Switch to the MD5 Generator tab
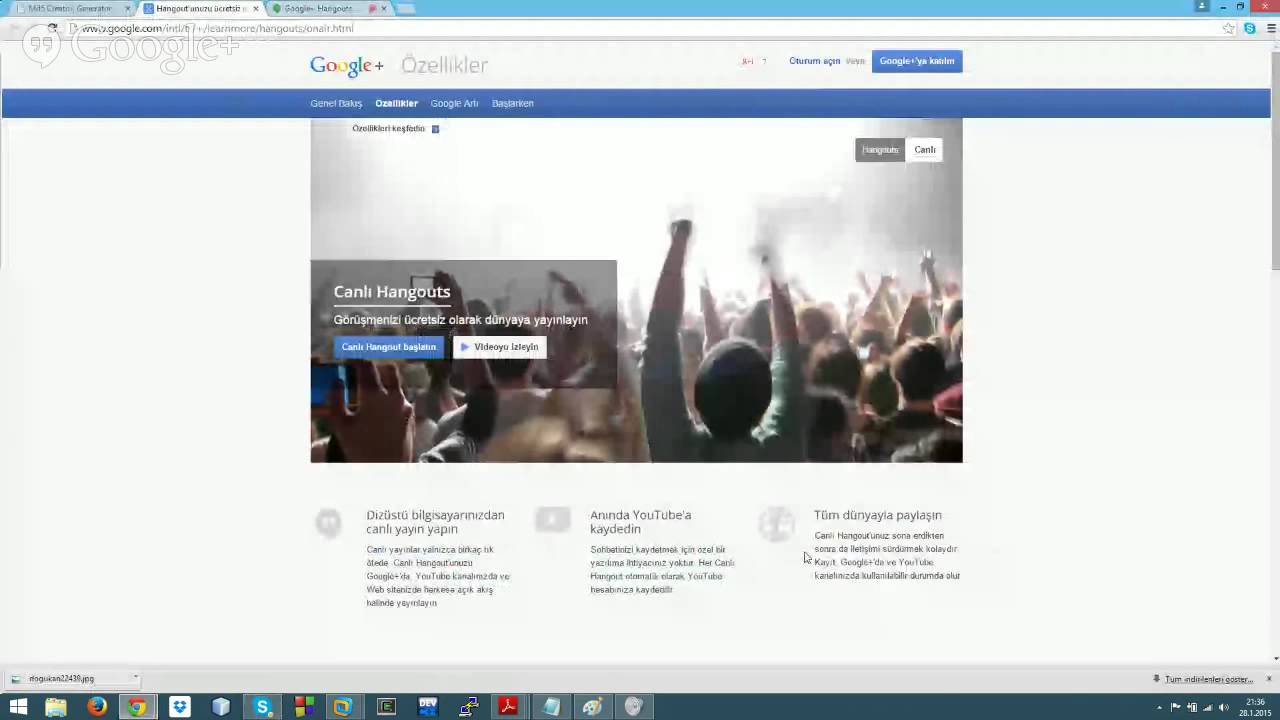 point(70,8)
